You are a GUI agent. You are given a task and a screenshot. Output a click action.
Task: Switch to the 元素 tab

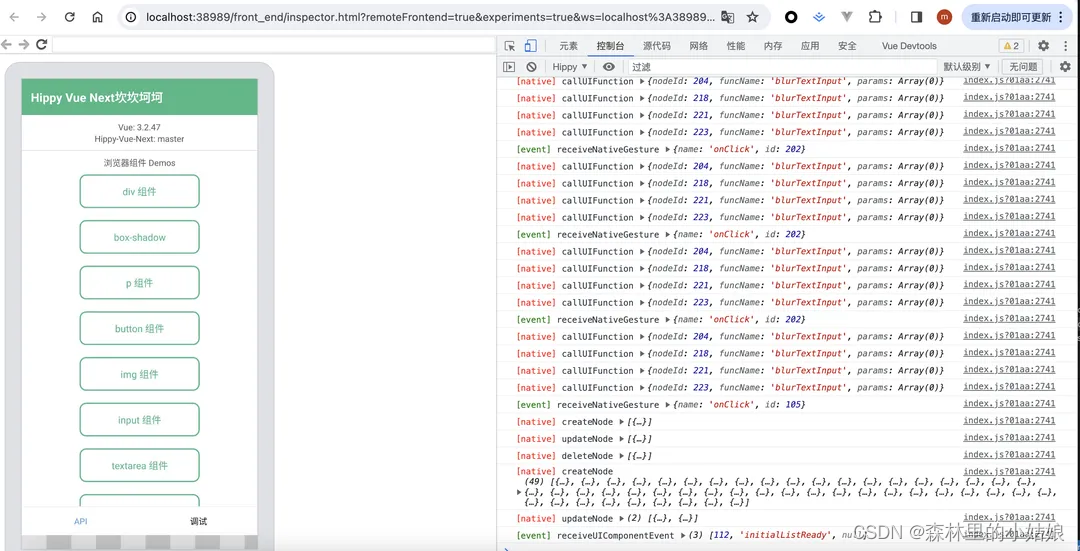pos(568,46)
